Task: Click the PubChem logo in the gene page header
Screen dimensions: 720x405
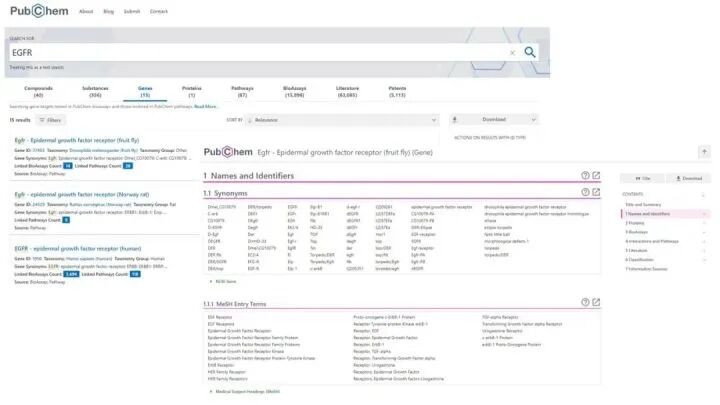Action: pos(228,152)
